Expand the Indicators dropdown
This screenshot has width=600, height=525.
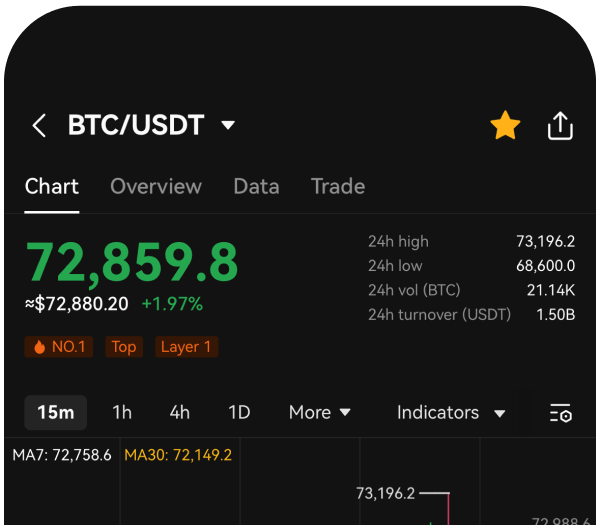coord(450,413)
